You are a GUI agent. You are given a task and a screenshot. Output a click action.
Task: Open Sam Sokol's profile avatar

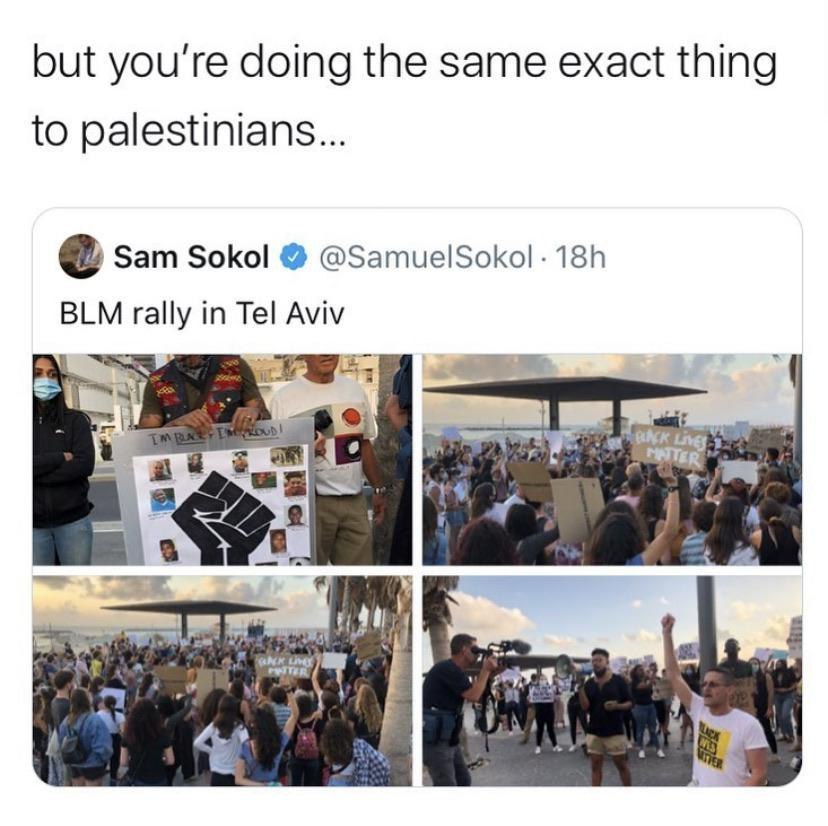point(81,256)
